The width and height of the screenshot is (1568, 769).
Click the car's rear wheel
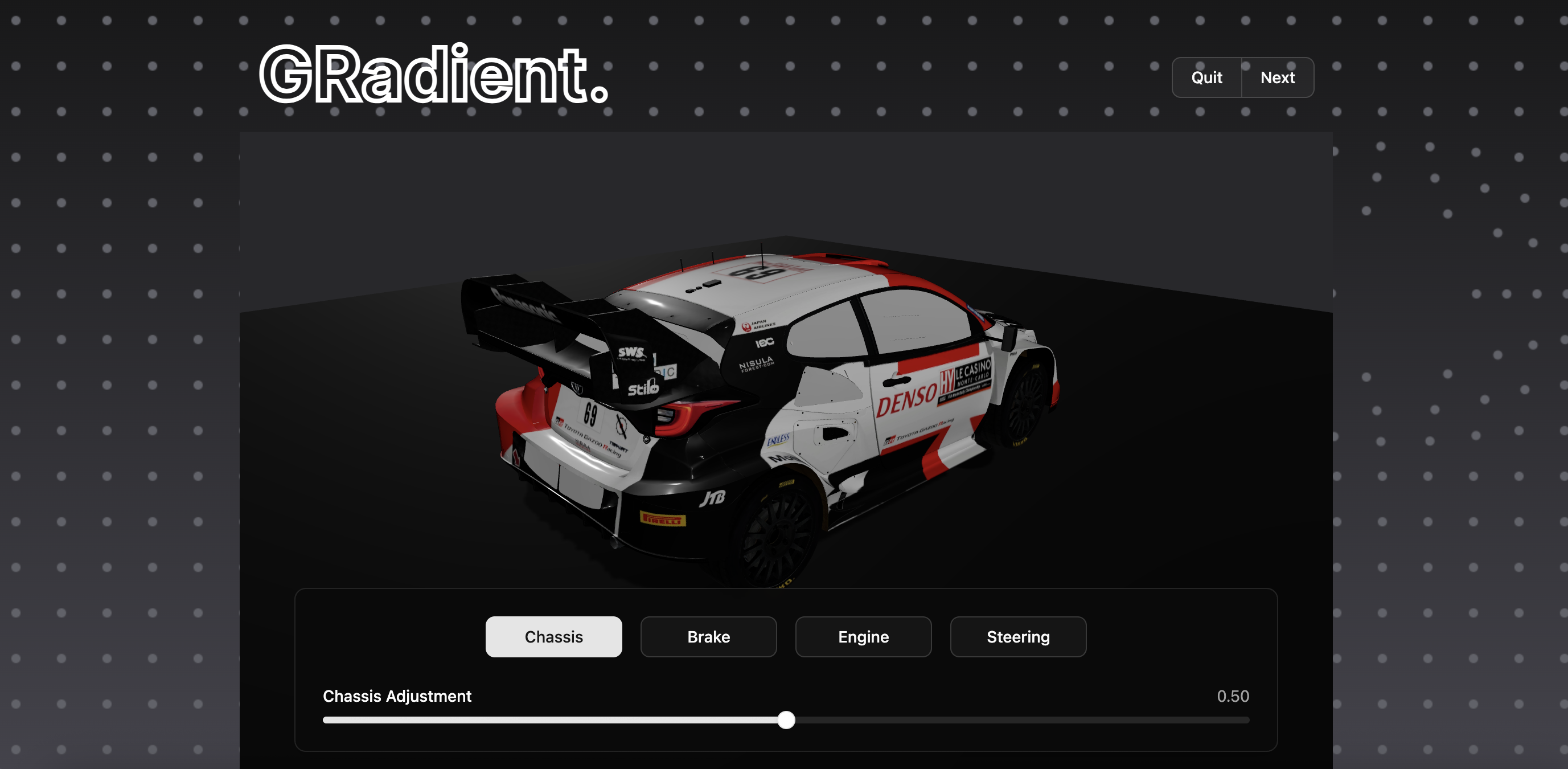tap(776, 536)
